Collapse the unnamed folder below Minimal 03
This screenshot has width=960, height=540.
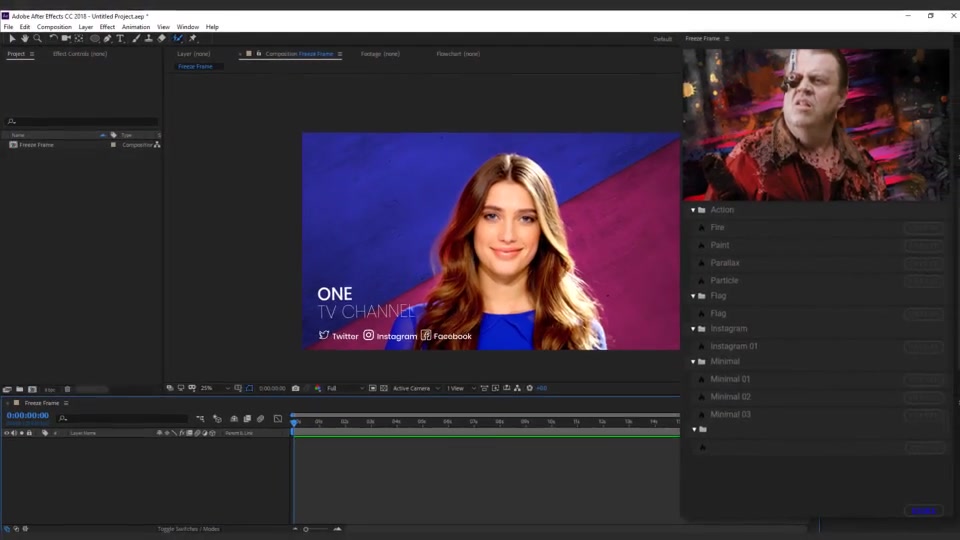[694, 429]
